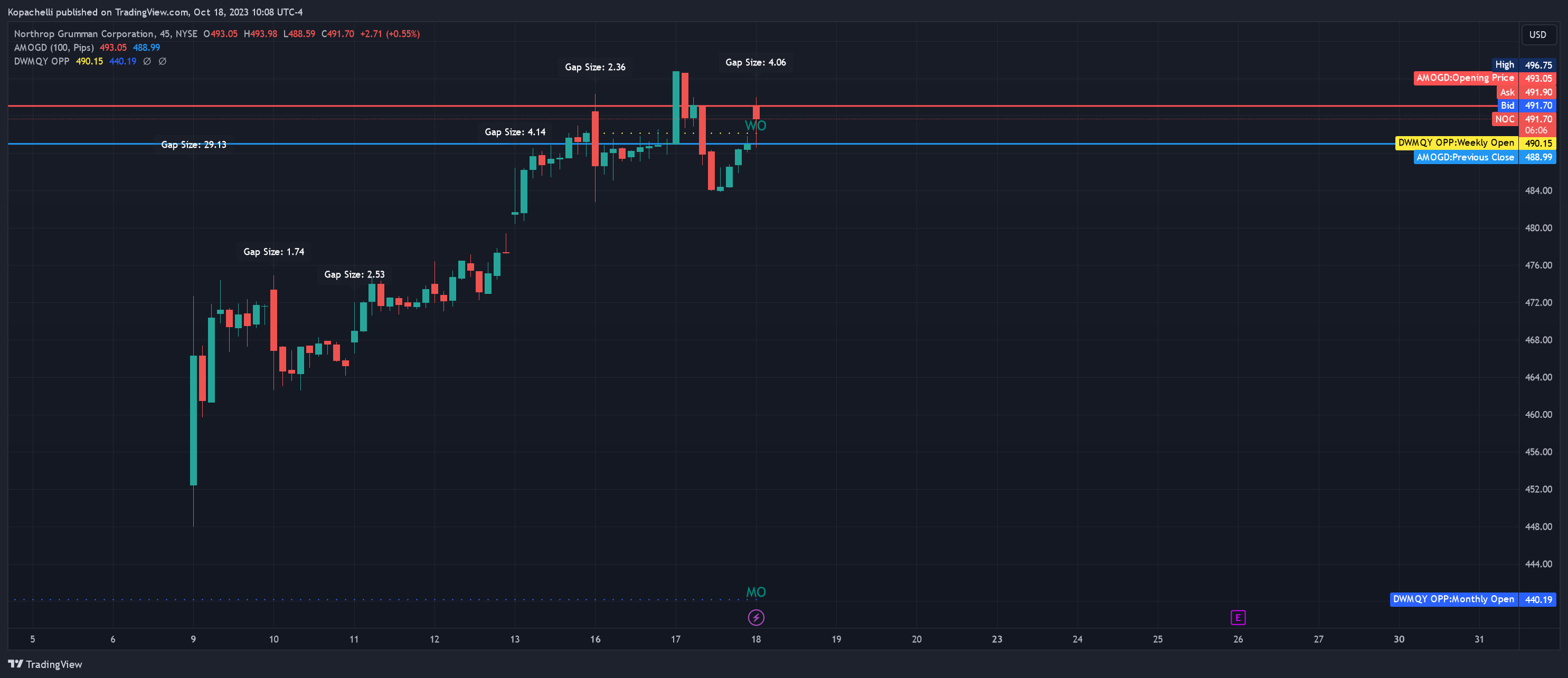Screen dimensions: 1568x678
Task: Click the yellow 490.15 legend value
Action: 89,61
